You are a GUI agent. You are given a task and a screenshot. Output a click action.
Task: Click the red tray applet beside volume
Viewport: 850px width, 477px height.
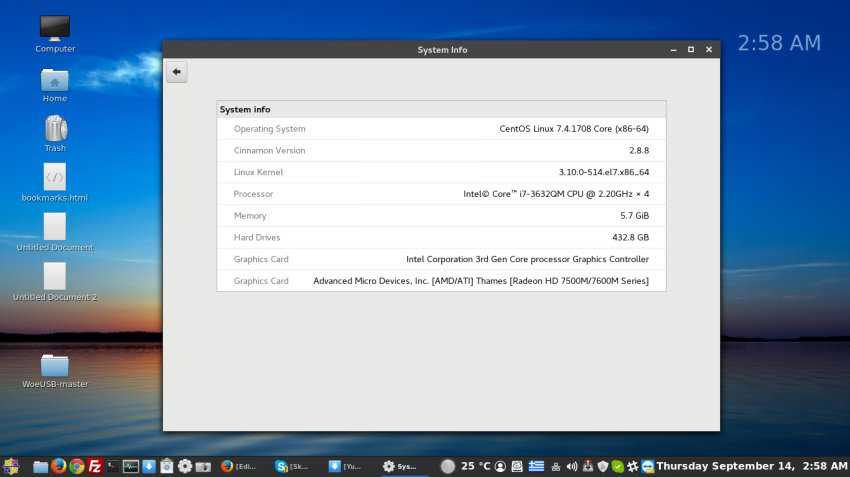click(x=588, y=466)
